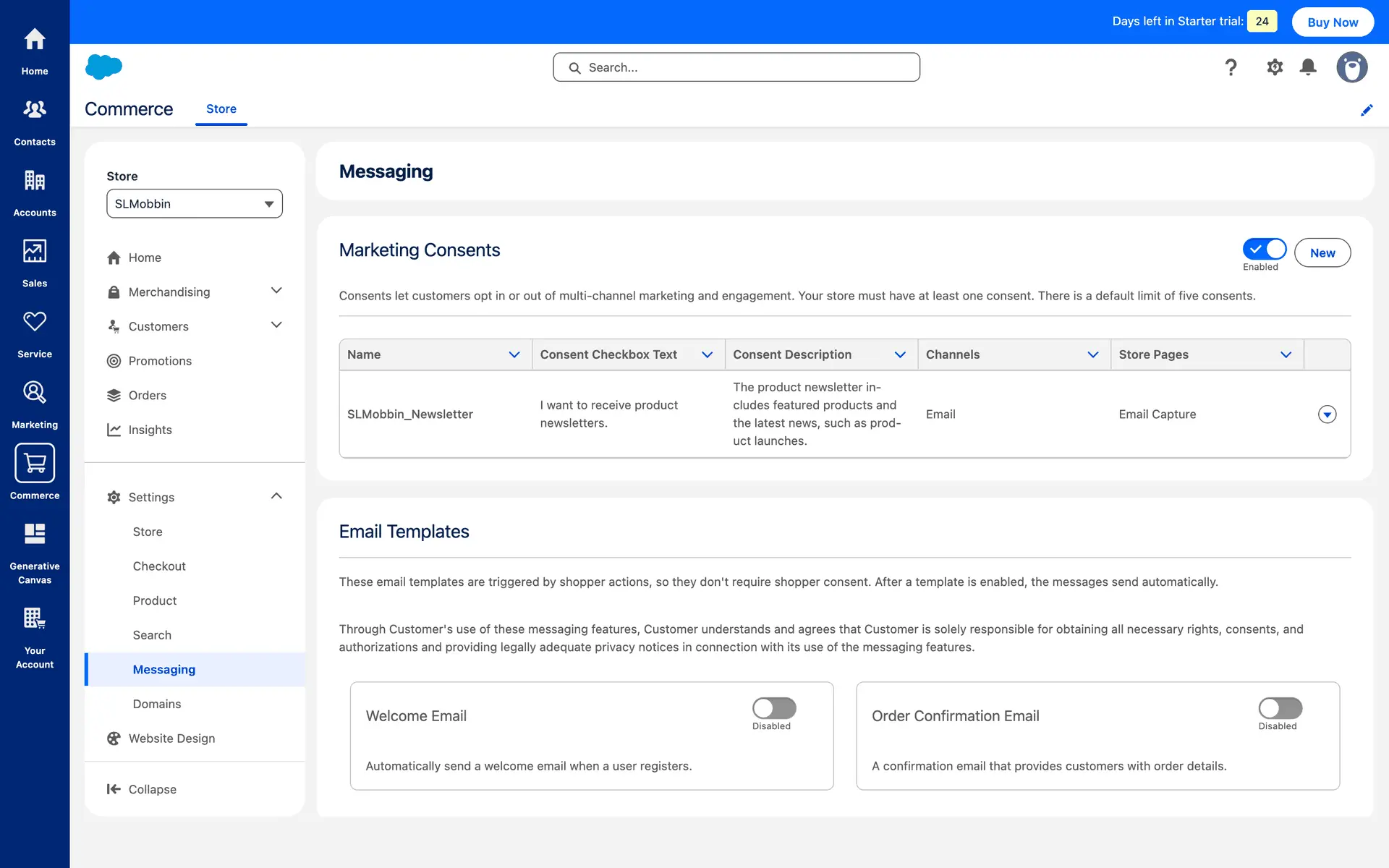Click the notifications bell icon
The height and width of the screenshot is (868, 1389).
coord(1308,67)
